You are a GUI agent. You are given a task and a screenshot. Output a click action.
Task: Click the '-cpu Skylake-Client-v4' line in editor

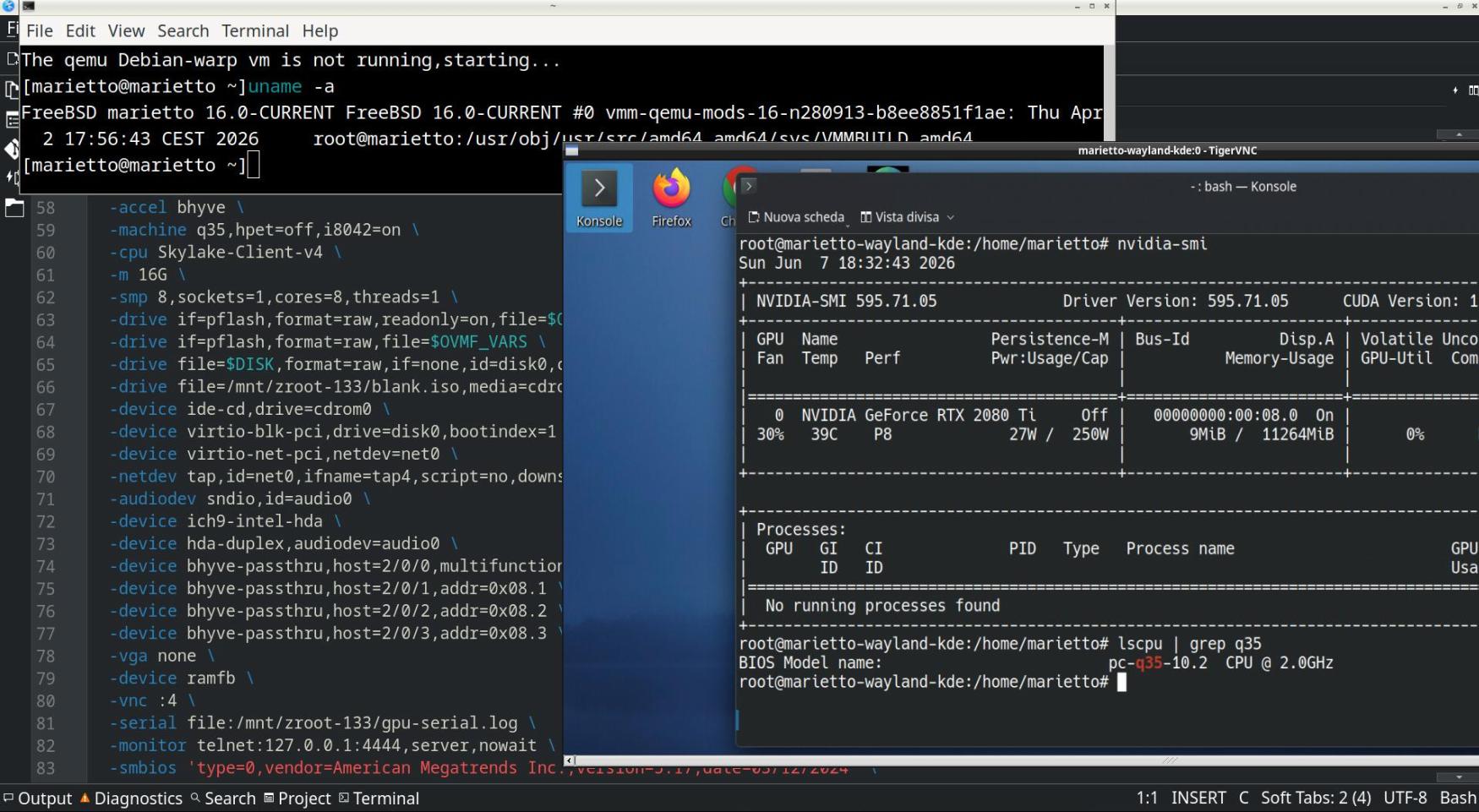(x=226, y=252)
